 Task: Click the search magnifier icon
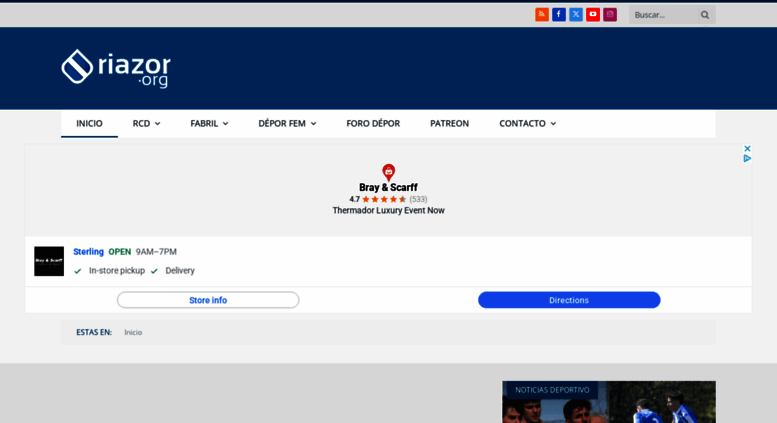point(705,15)
